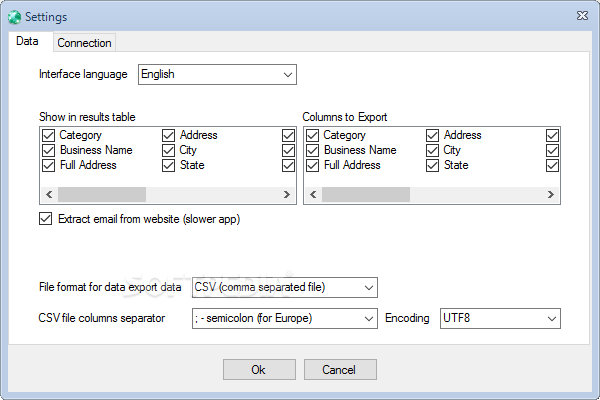
Task: Switch to the Connection tab
Action: click(85, 43)
